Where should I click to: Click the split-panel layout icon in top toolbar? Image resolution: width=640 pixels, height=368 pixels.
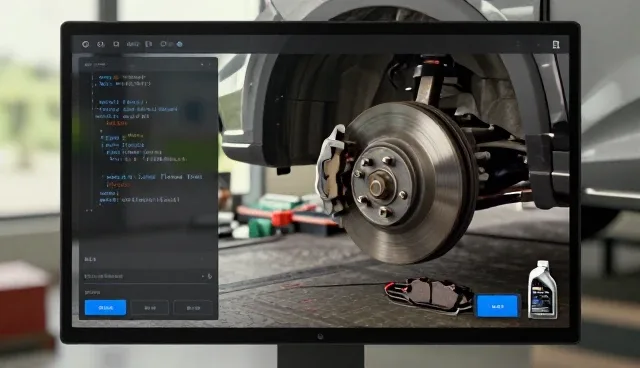point(149,44)
